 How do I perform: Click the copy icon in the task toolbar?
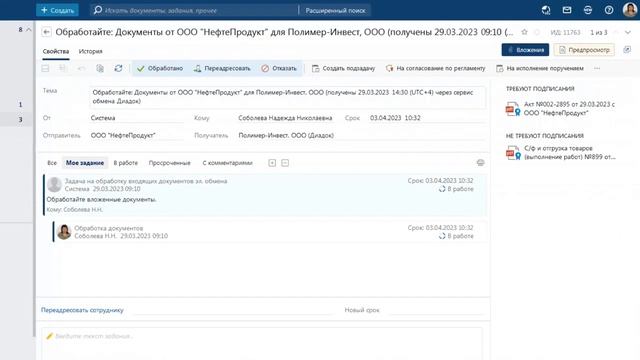100,68
